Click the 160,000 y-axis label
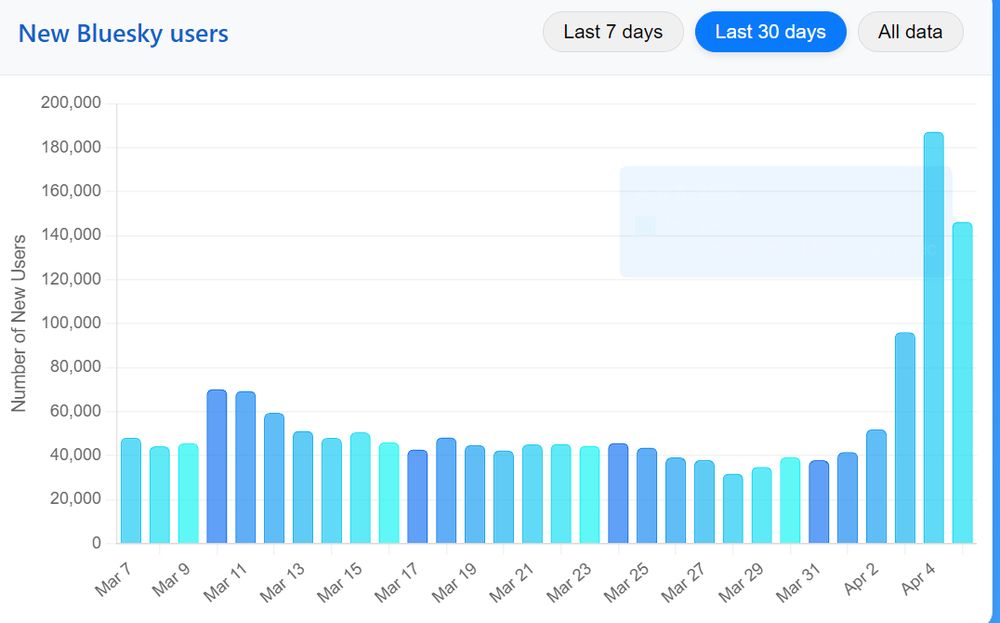1000x623 pixels. 71,191
